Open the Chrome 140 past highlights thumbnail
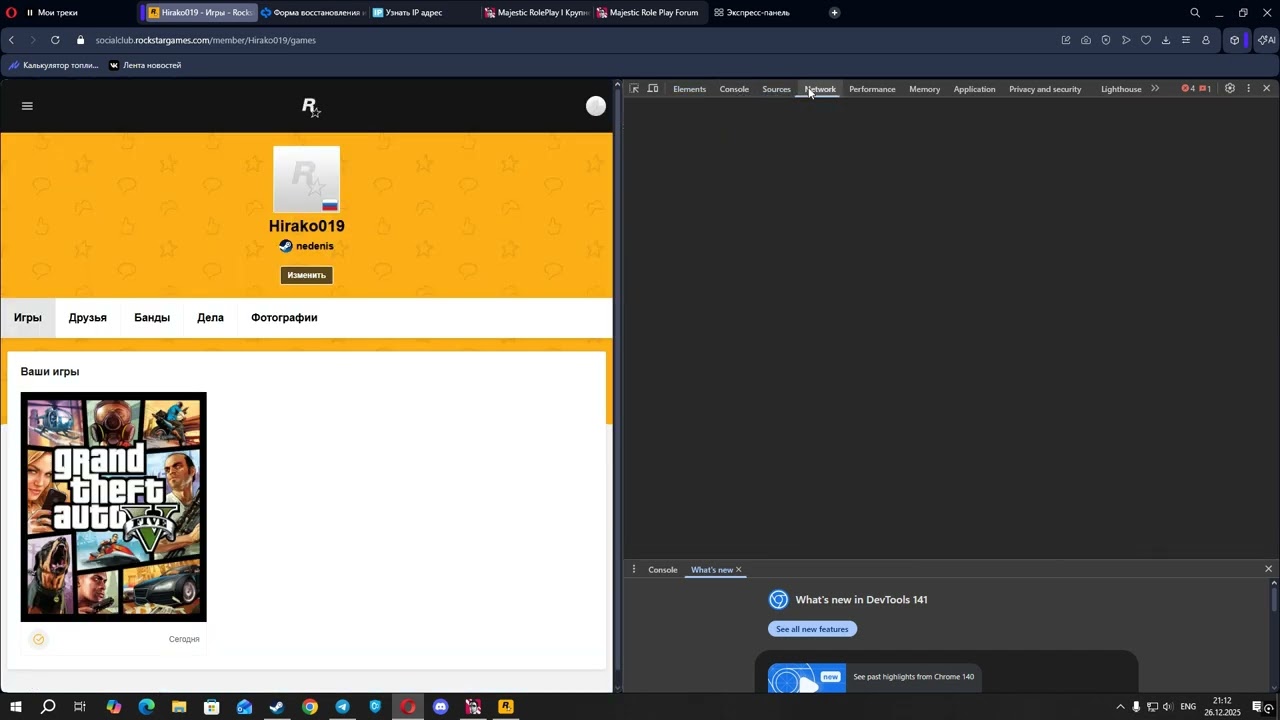Image resolution: width=1280 pixels, height=720 pixels. click(x=807, y=678)
